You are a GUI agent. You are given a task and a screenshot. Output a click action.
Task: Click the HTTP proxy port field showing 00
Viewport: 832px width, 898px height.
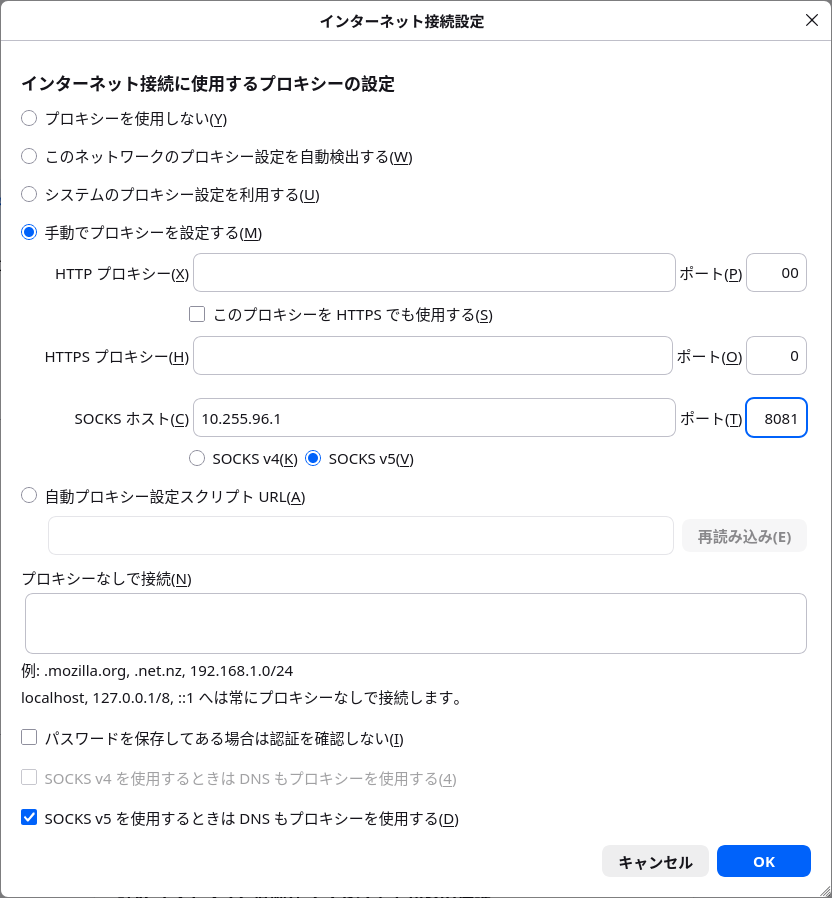point(776,273)
